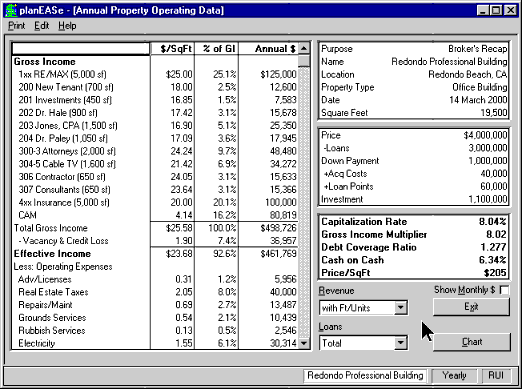This screenshot has width=522, height=389.
Task: Click the Repairs/Maint expense row
Action: coord(155,305)
